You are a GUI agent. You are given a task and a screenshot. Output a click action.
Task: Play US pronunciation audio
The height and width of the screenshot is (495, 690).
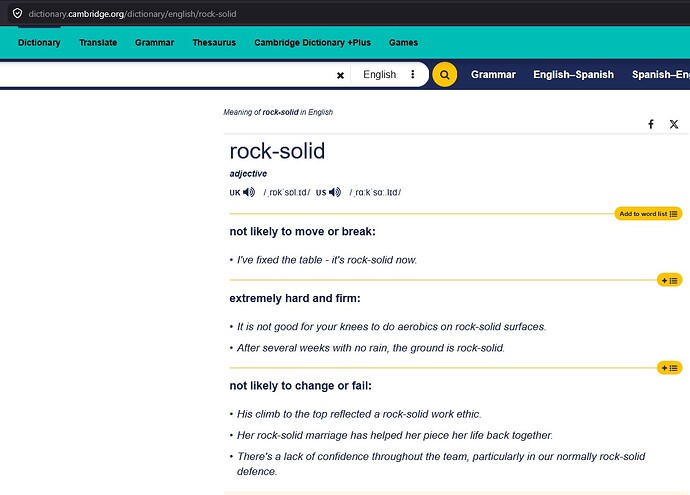335,192
